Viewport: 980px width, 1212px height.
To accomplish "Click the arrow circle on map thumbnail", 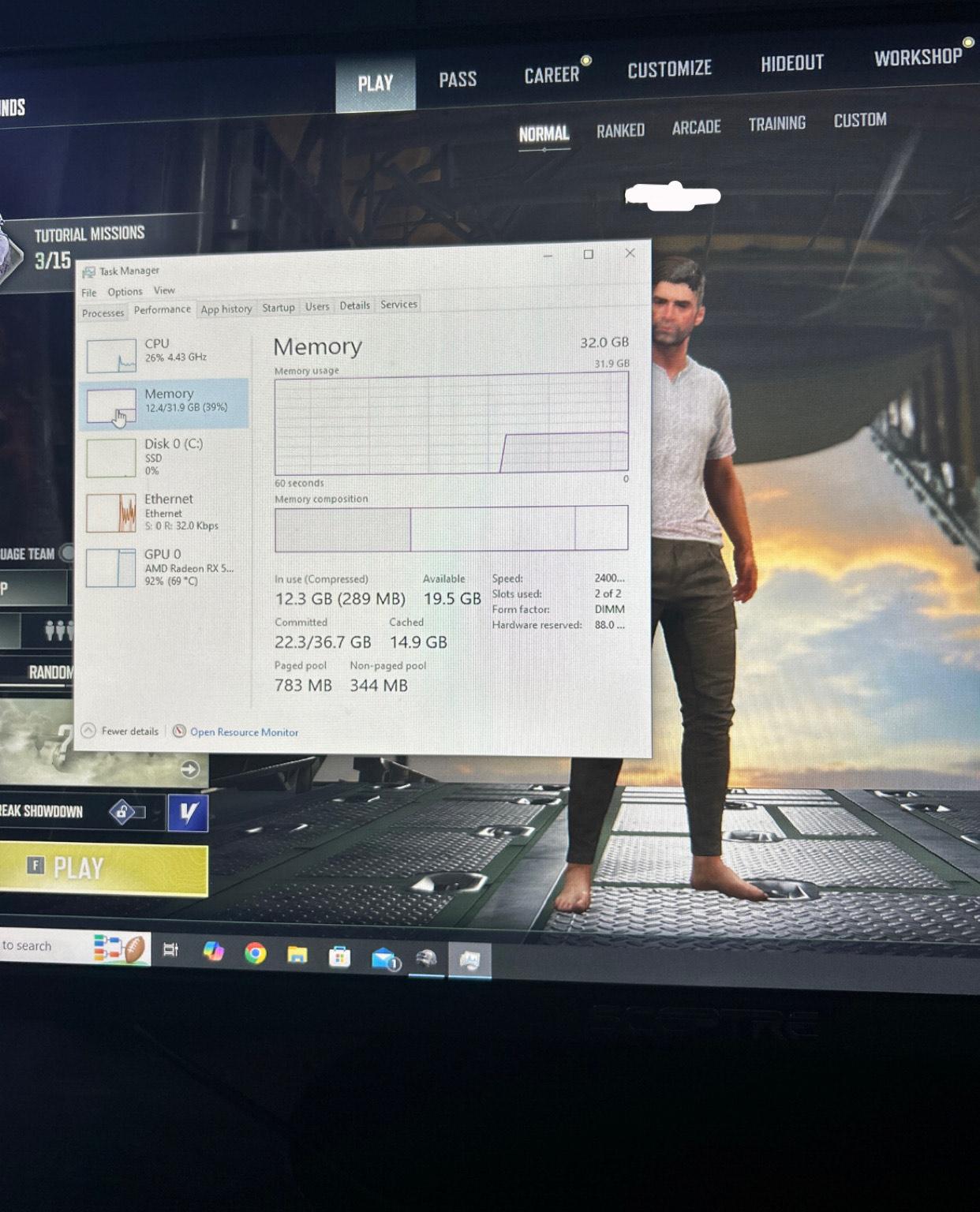I will [189, 769].
